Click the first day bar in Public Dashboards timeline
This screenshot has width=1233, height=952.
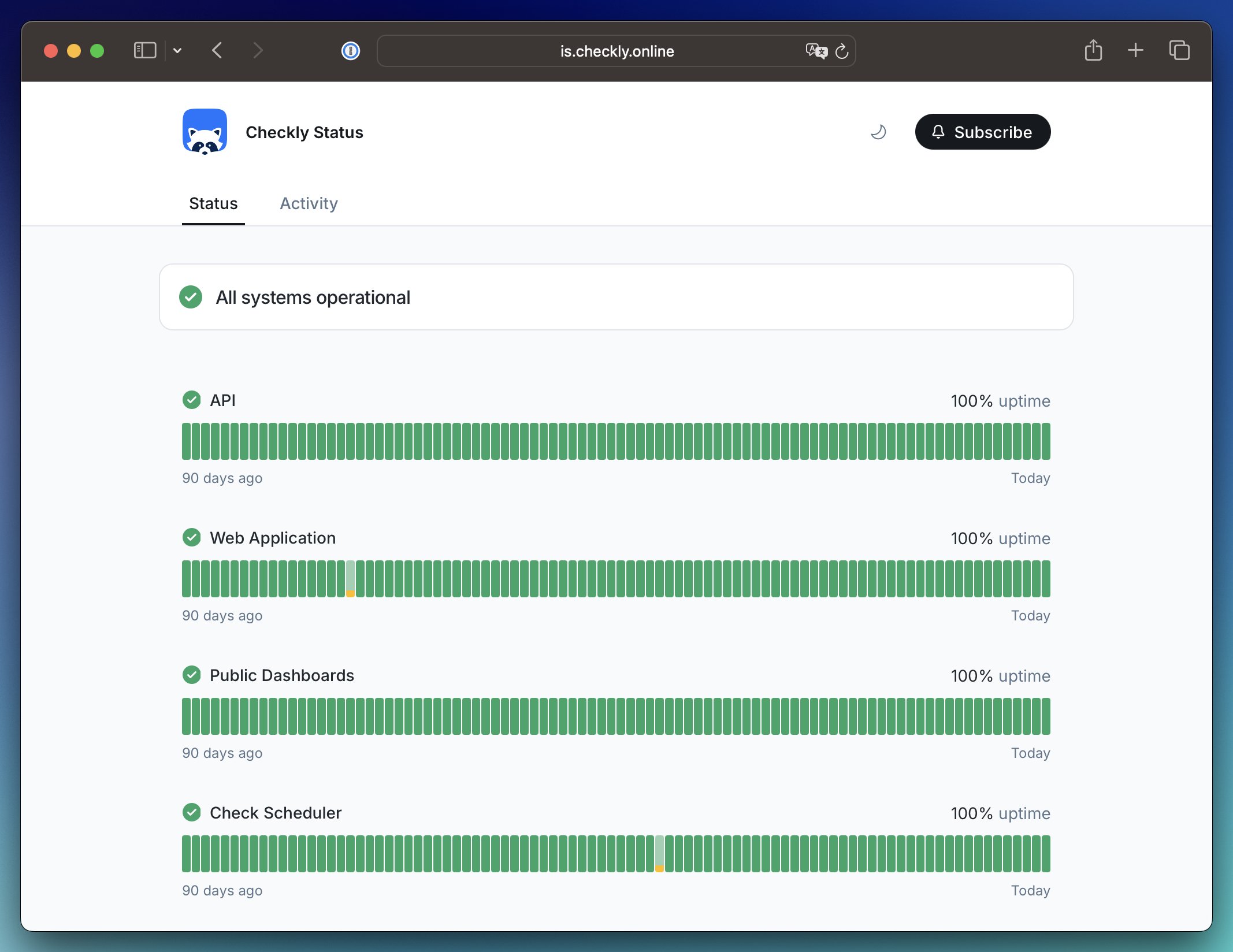click(186, 716)
